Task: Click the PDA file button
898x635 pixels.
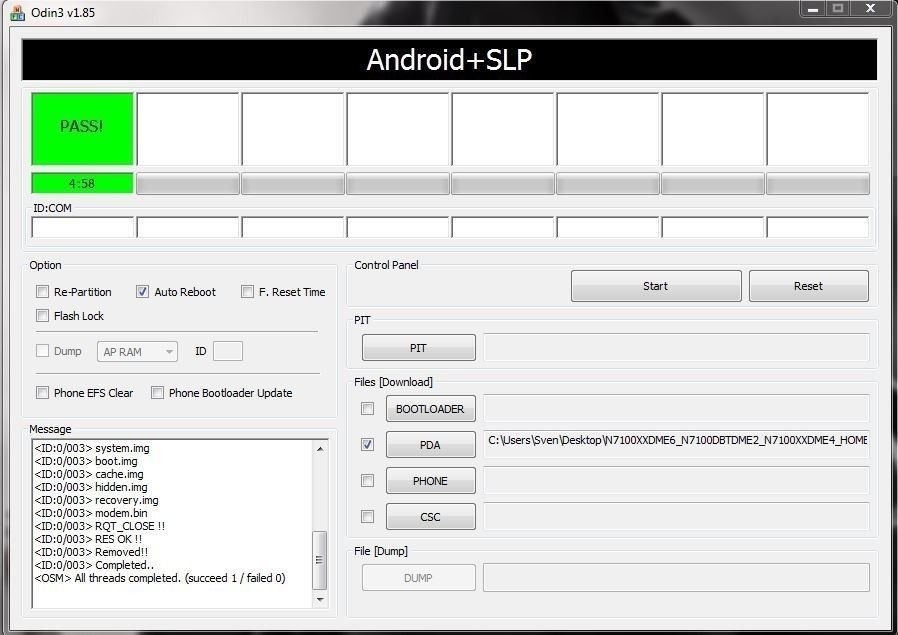Action: [431, 445]
